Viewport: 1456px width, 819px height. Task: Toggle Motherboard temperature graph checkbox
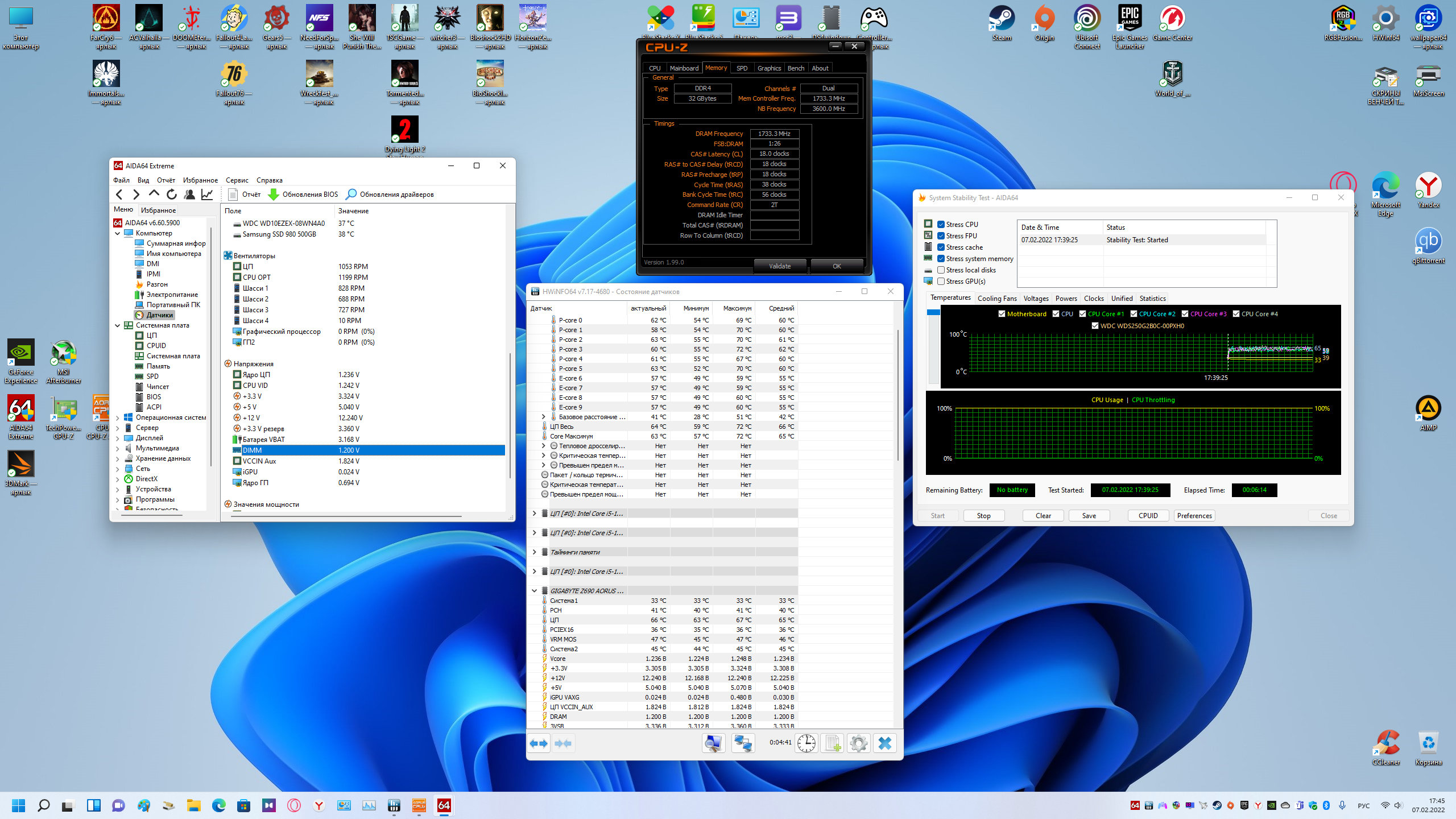click(1002, 314)
